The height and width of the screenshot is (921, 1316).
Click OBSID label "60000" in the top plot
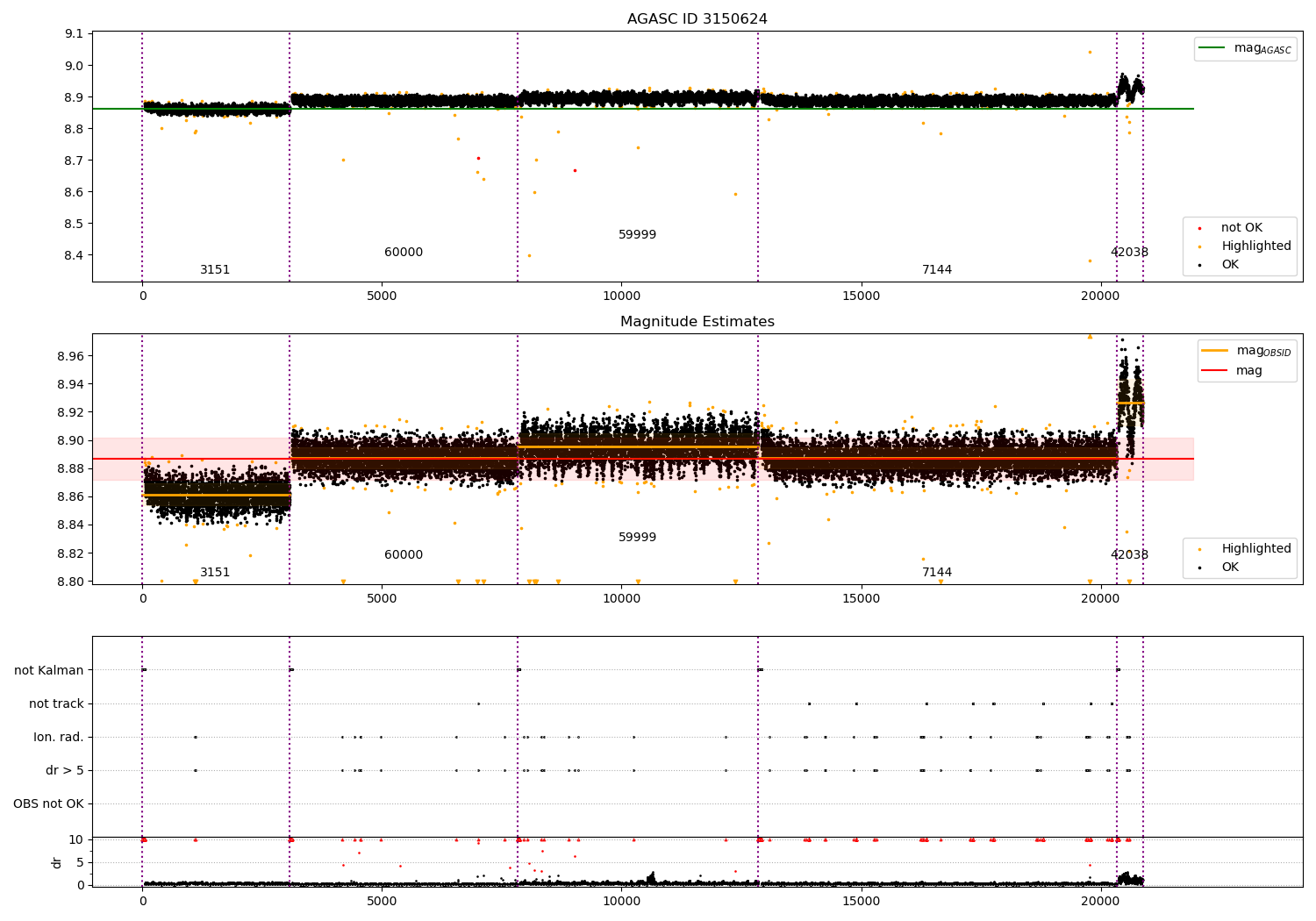click(404, 253)
